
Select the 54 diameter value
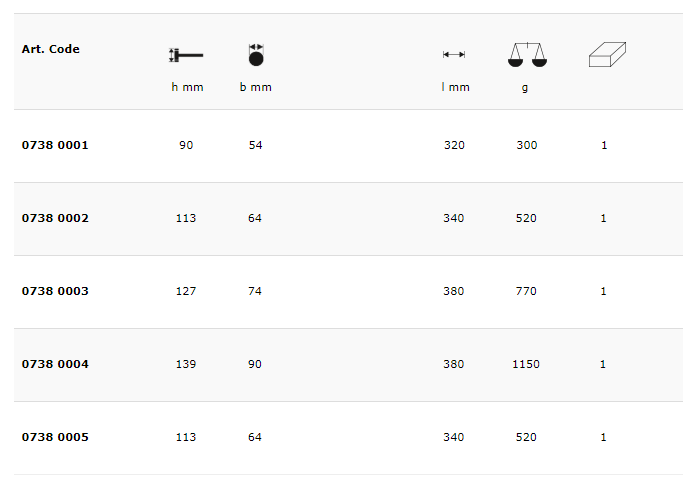pos(255,145)
